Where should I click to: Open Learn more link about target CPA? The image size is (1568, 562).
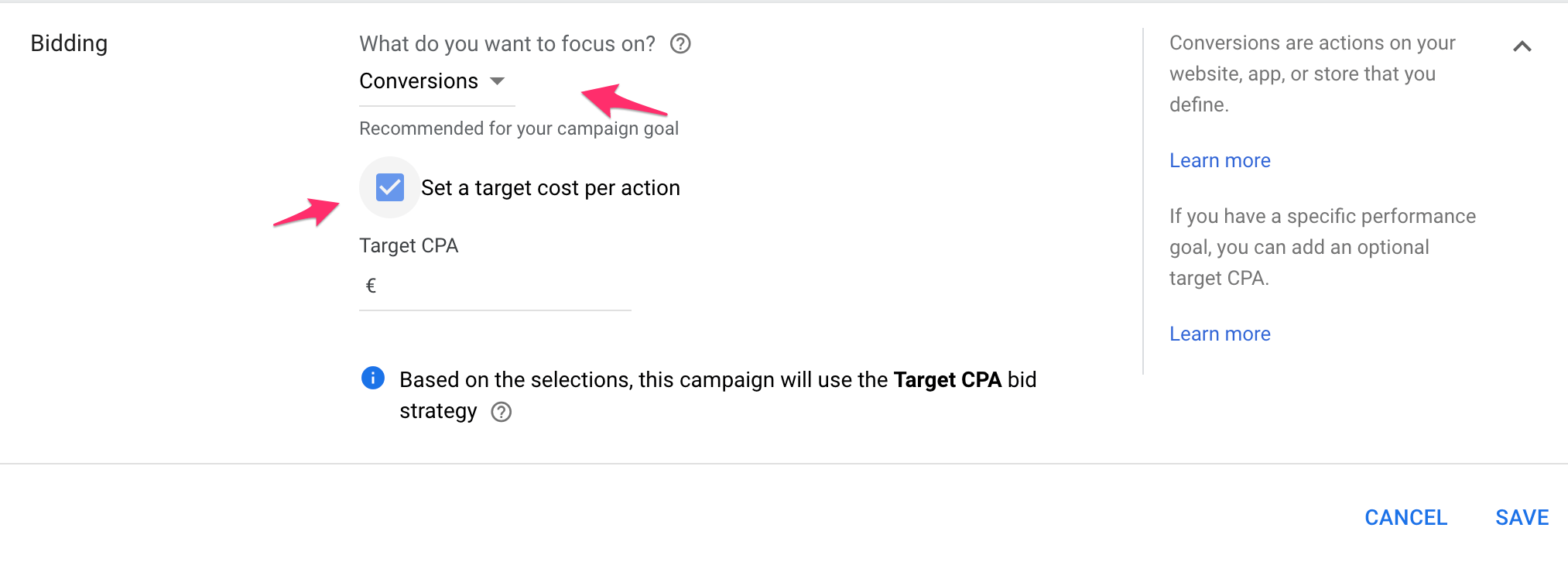coord(1220,334)
